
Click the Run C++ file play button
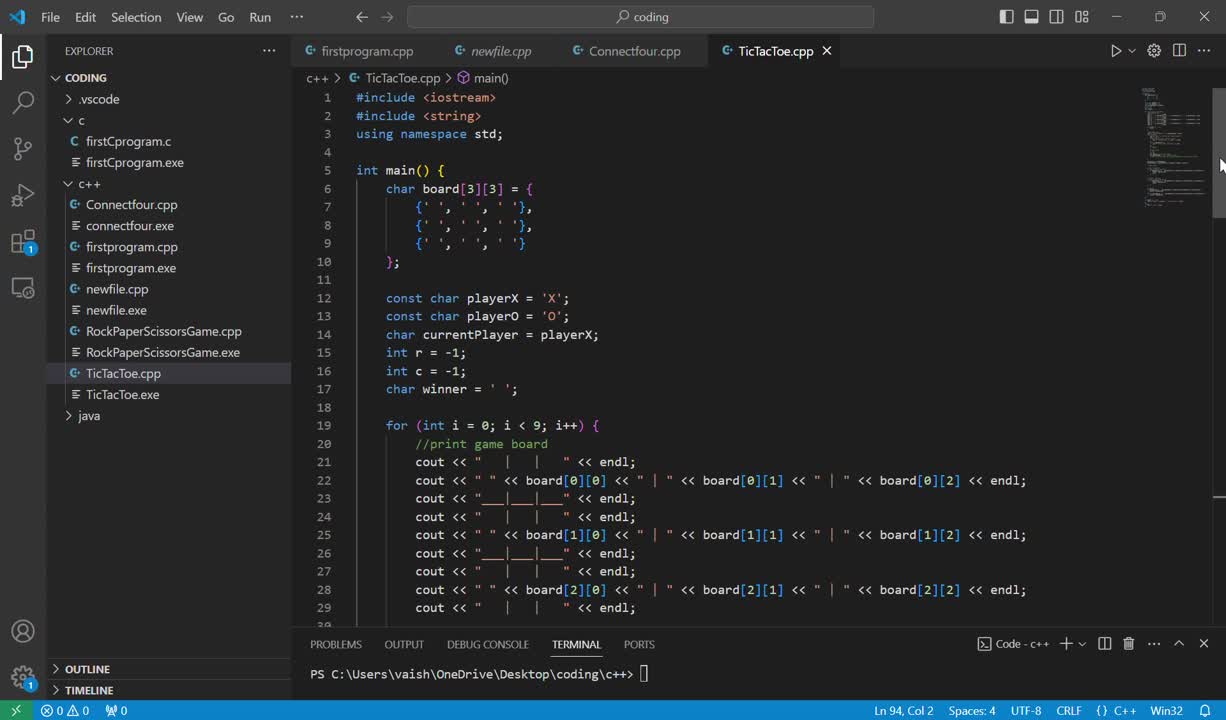pyautogui.click(x=1115, y=51)
